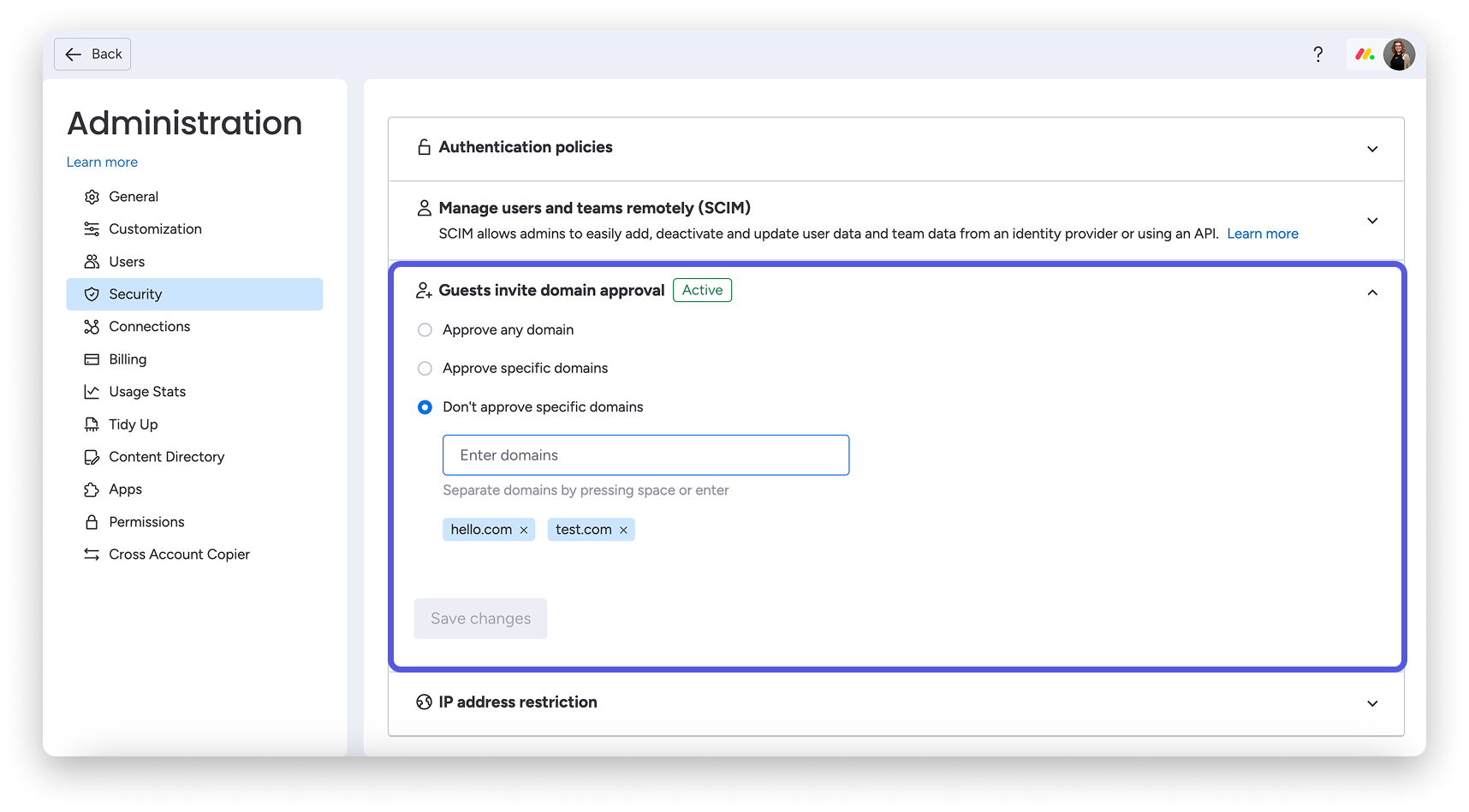Remove the hello.com domain chip
Screen dimensions: 1469x812
(x=524, y=529)
